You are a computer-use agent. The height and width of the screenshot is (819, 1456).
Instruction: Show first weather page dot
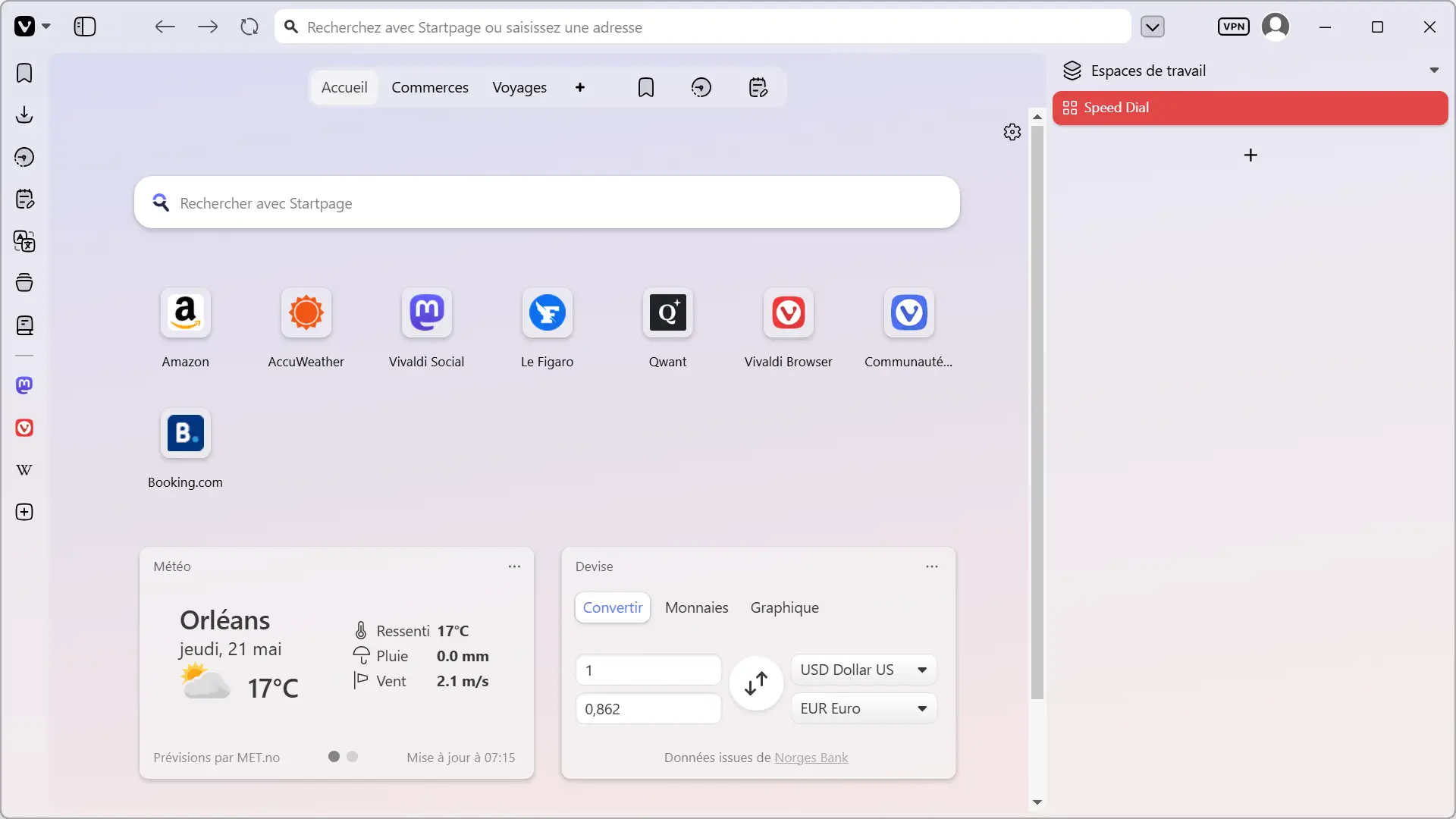click(334, 756)
